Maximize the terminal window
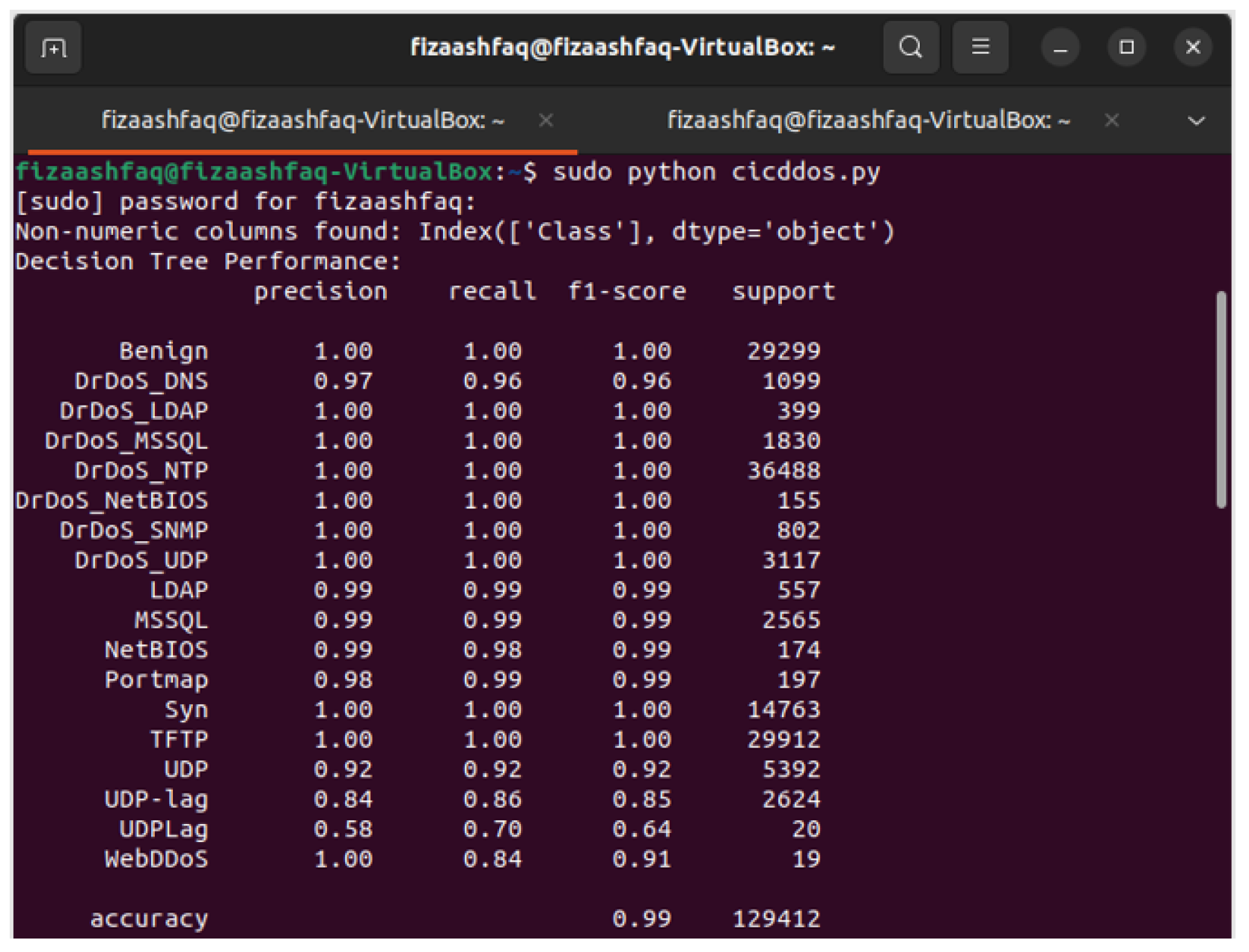This screenshot has width=1249, height=952. tap(1126, 48)
